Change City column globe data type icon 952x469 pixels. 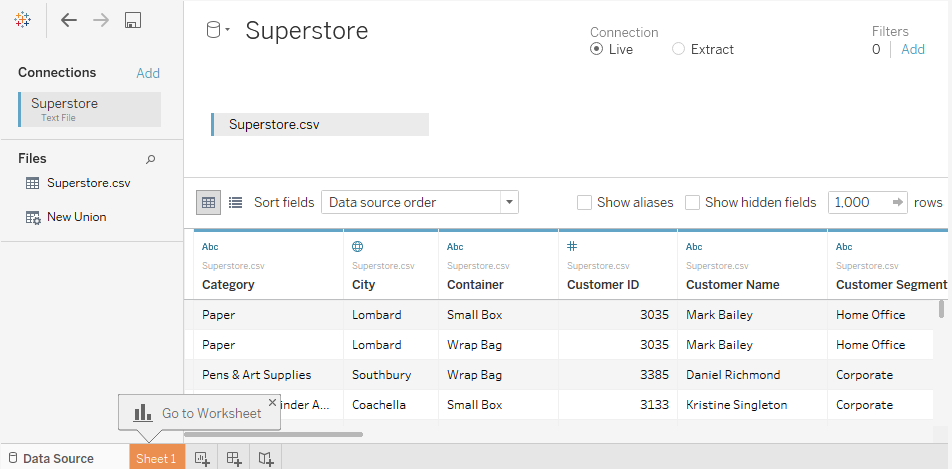(358, 247)
